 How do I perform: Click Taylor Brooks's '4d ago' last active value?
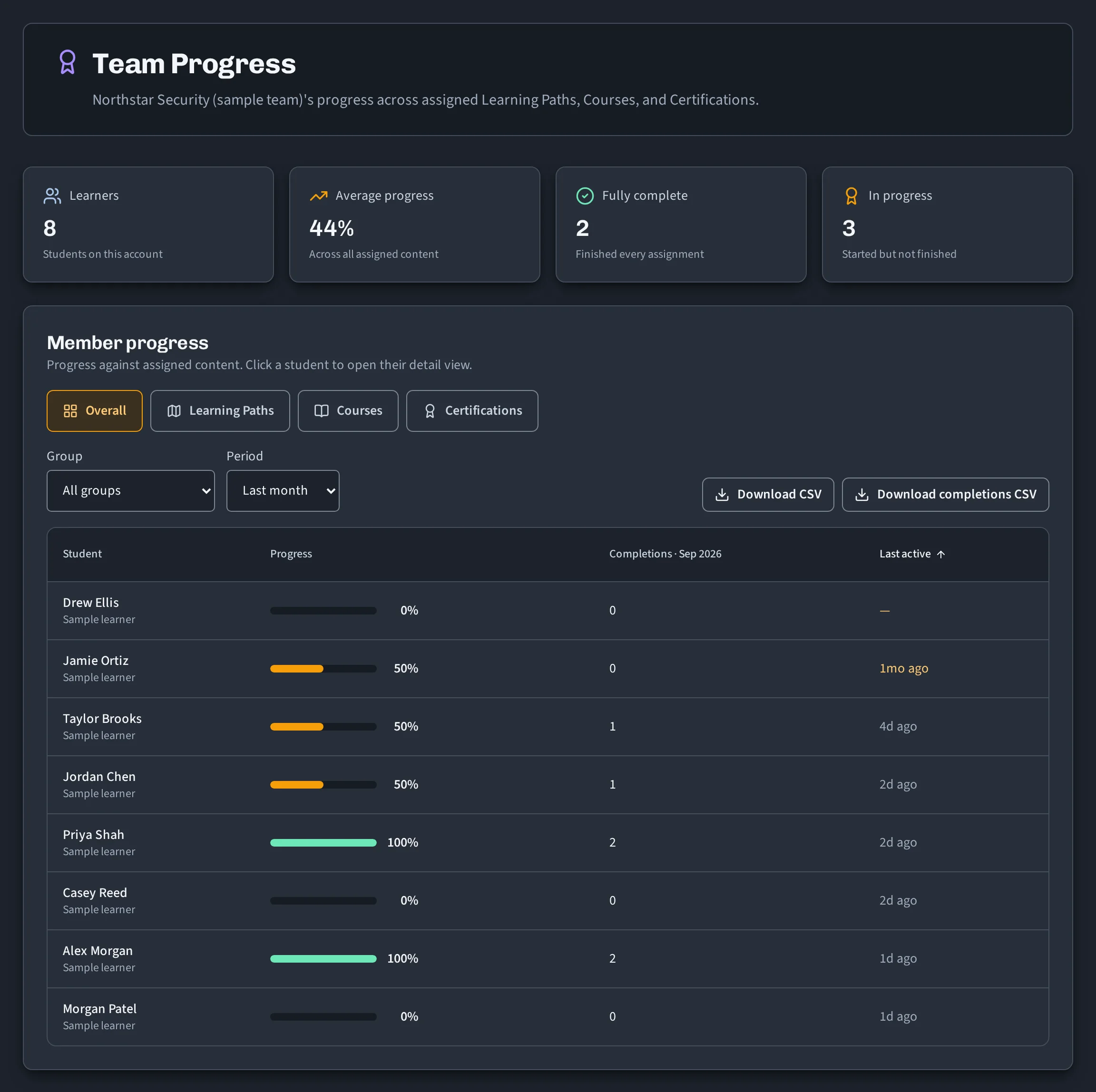898,726
